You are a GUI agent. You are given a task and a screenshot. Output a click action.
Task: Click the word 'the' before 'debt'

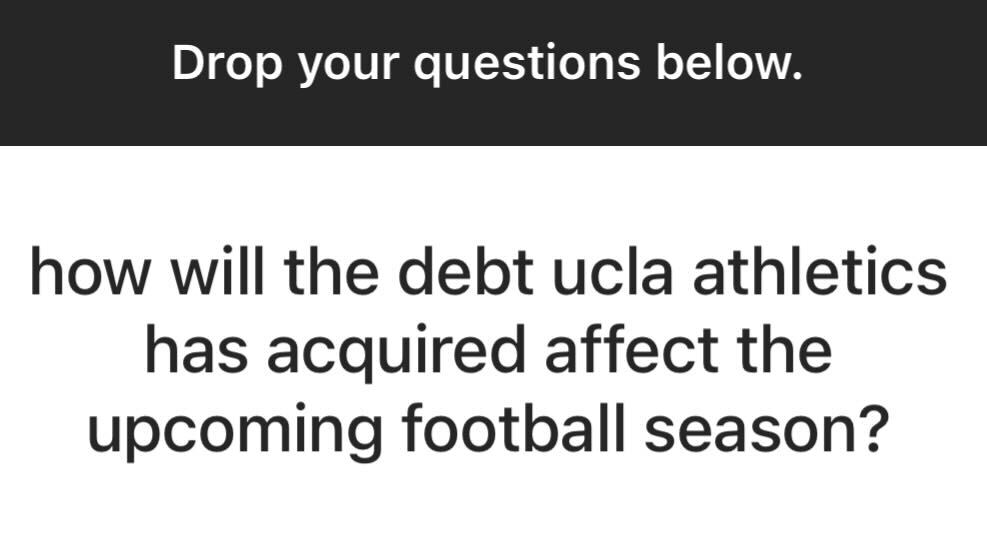pos(331,271)
